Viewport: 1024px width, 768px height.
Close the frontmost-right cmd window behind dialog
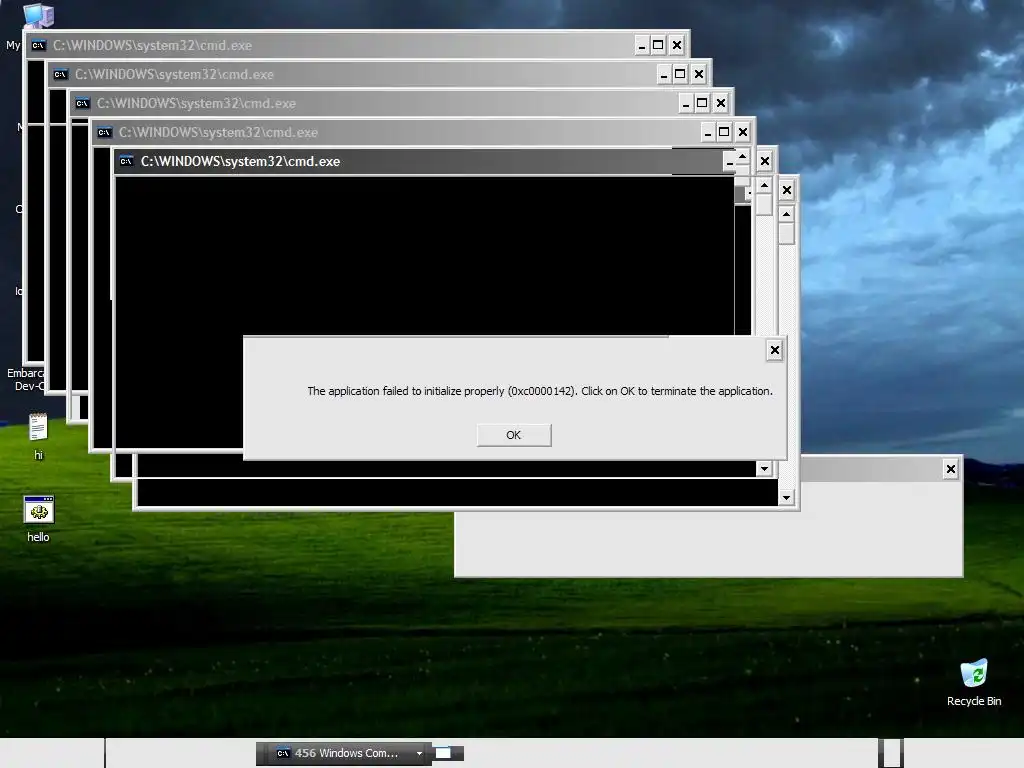[787, 191]
